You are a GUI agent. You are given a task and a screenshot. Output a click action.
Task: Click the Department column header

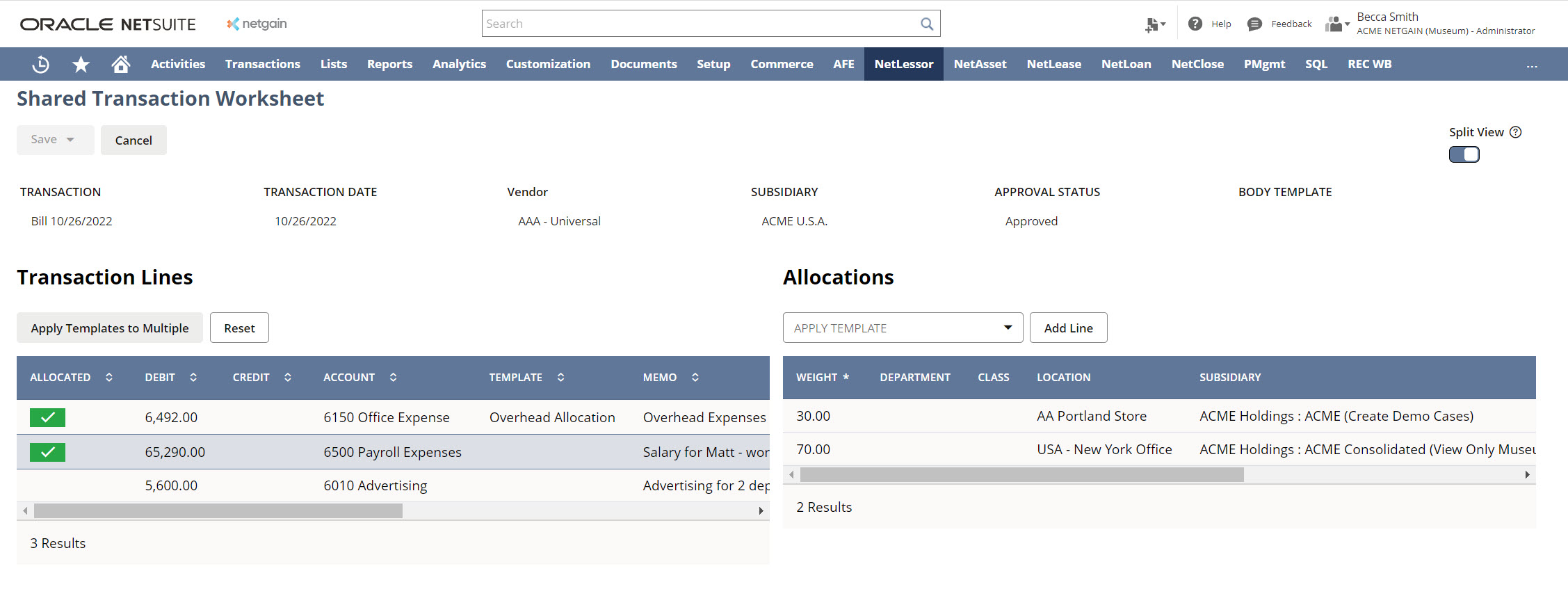915,377
